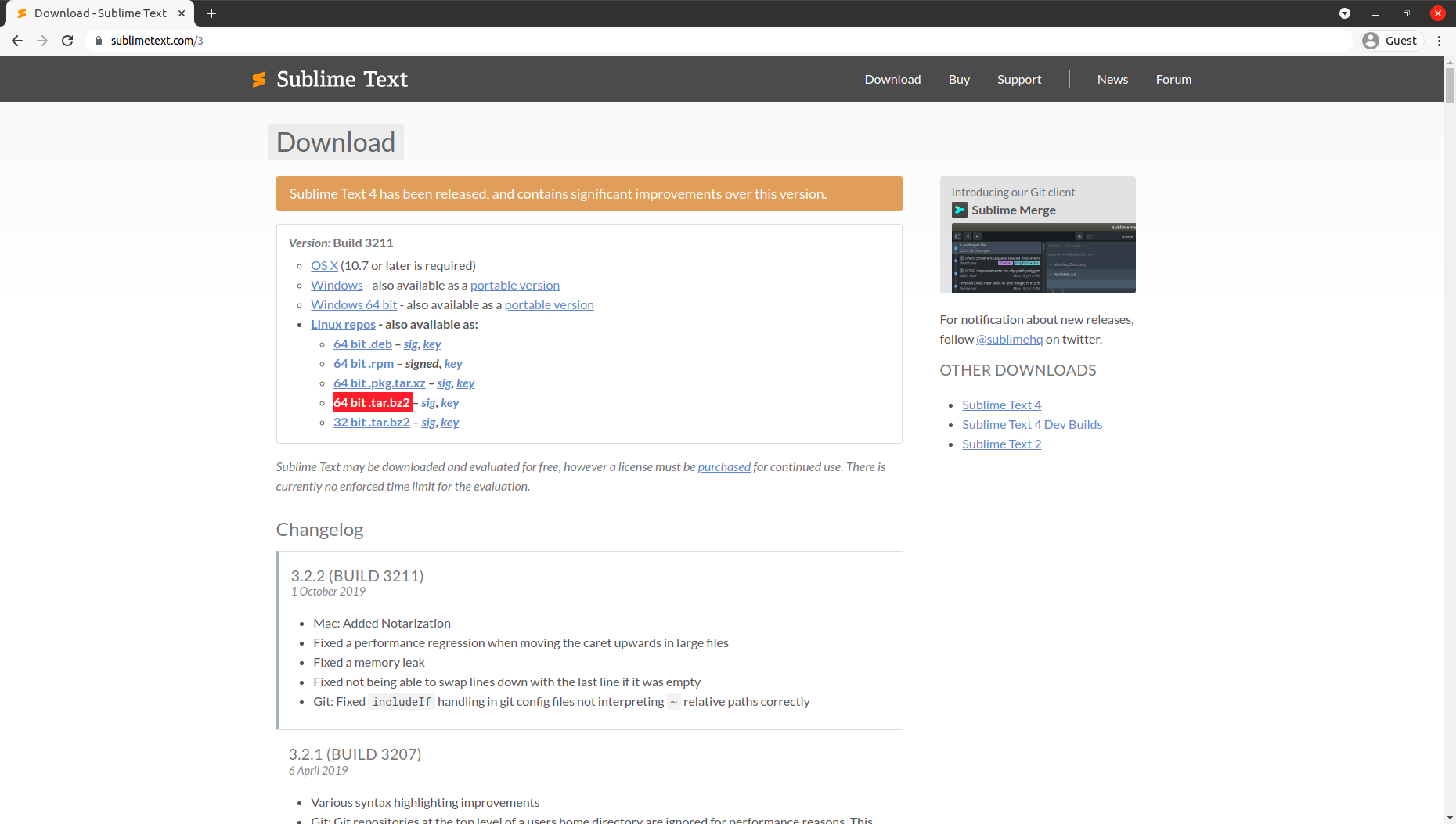Open the Guest profile avatar
The width and height of the screenshot is (1456, 824).
click(x=1372, y=40)
